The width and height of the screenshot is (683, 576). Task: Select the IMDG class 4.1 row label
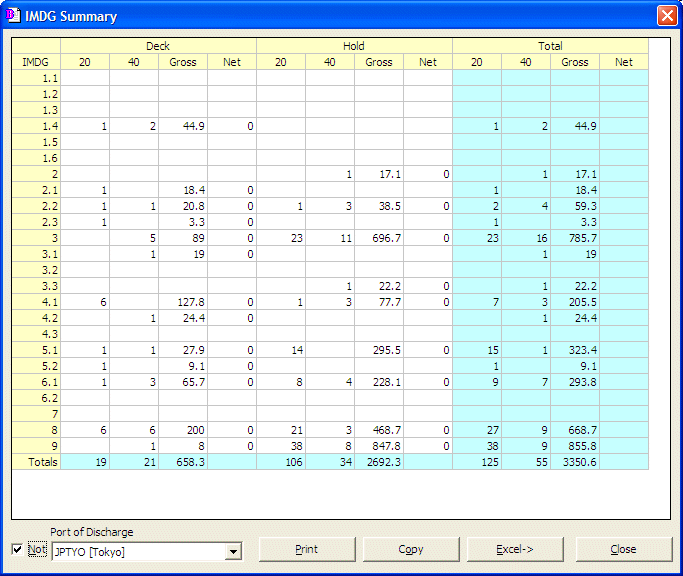[36, 302]
